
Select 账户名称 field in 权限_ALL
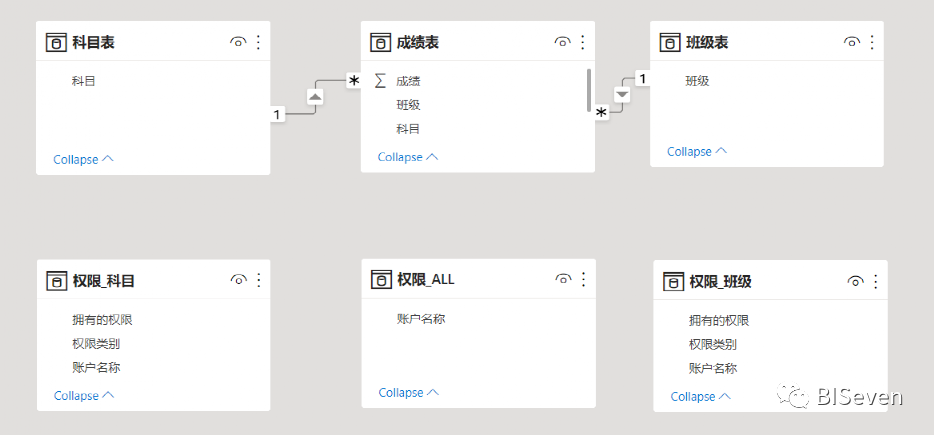[x=420, y=319]
